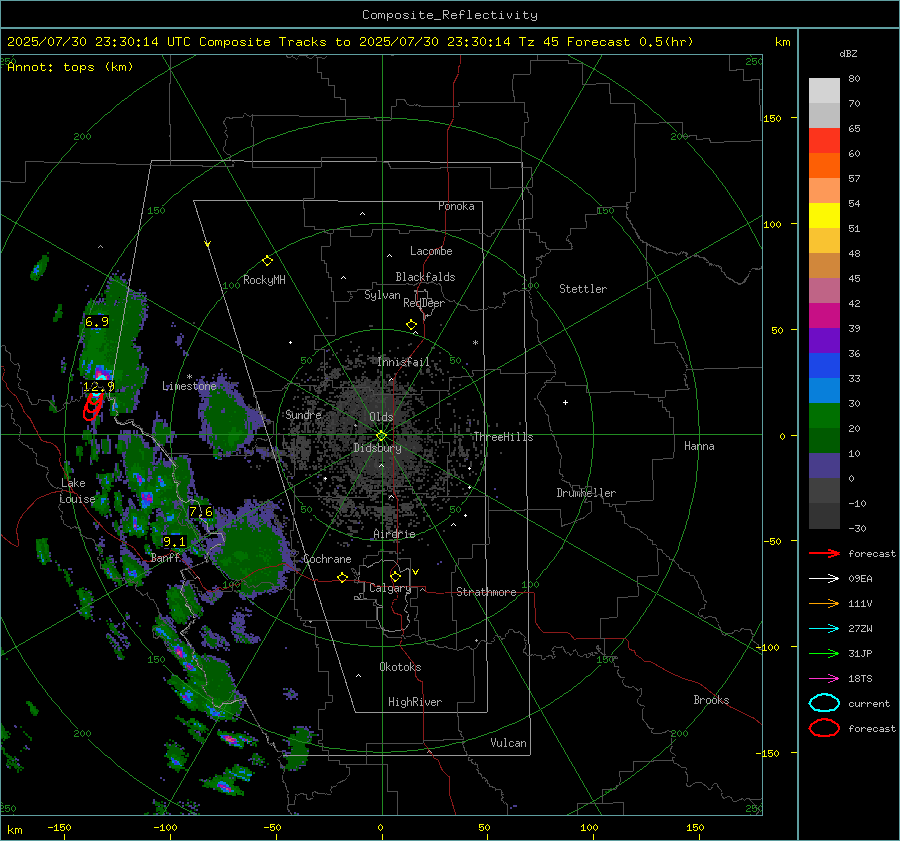
Task: Click the Blackfalds city label
Action: pos(425,277)
